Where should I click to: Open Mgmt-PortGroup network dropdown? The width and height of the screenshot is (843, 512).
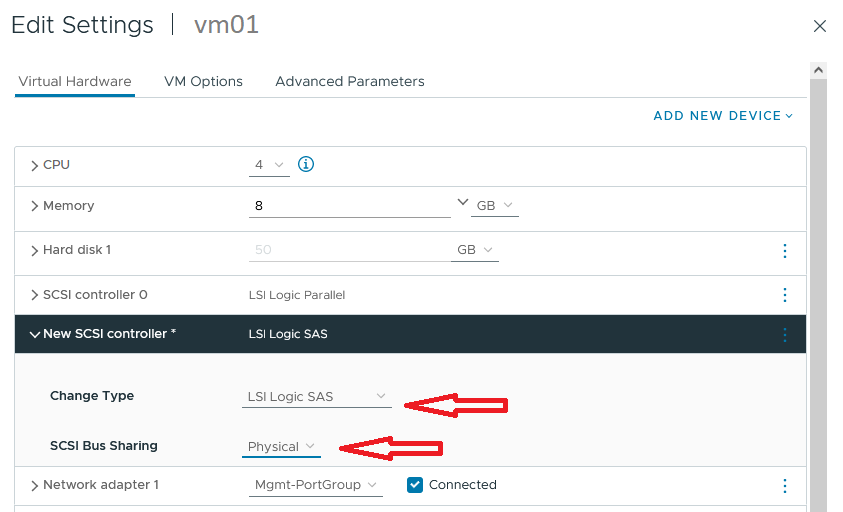[x=316, y=485]
